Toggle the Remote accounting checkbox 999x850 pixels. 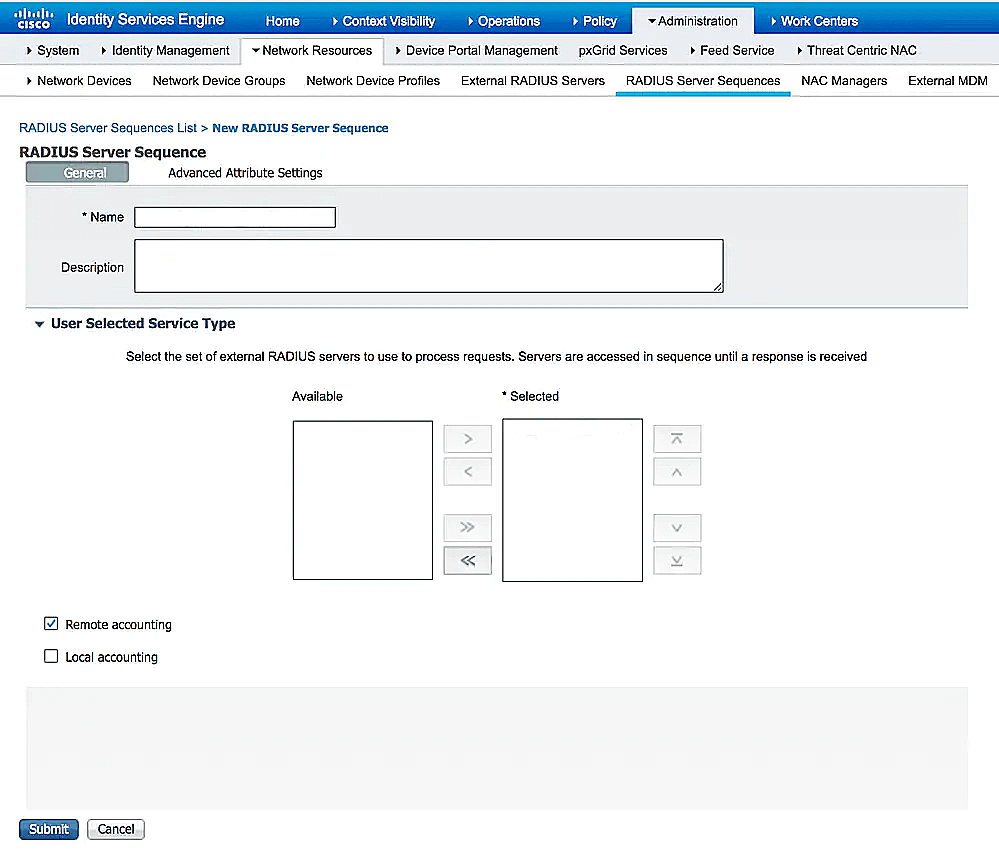tap(51, 624)
